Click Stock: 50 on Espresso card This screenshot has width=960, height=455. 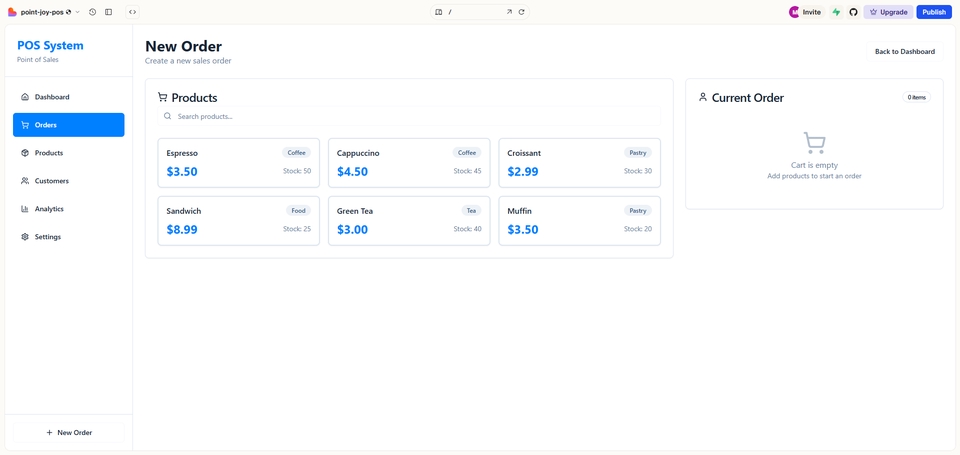[x=297, y=171]
